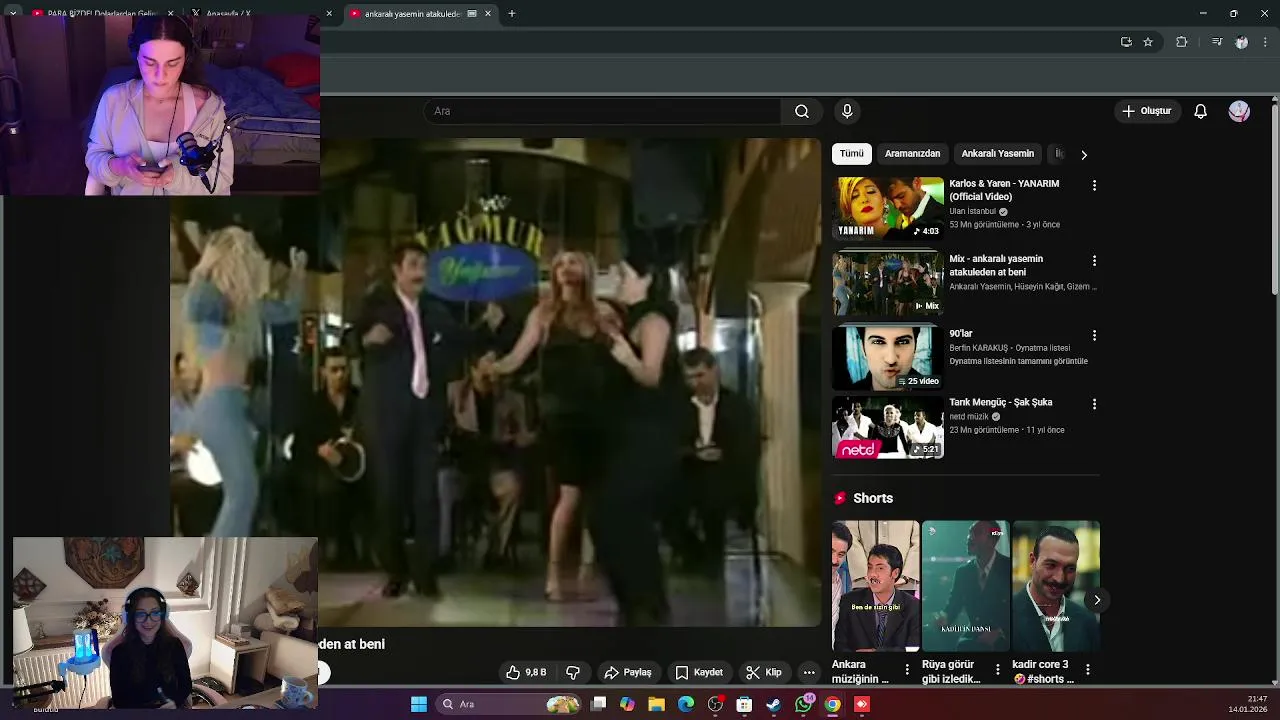Click the 90'lar playlist thumbnail
Image resolution: width=1280 pixels, height=720 pixels.
tap(888, 358)
